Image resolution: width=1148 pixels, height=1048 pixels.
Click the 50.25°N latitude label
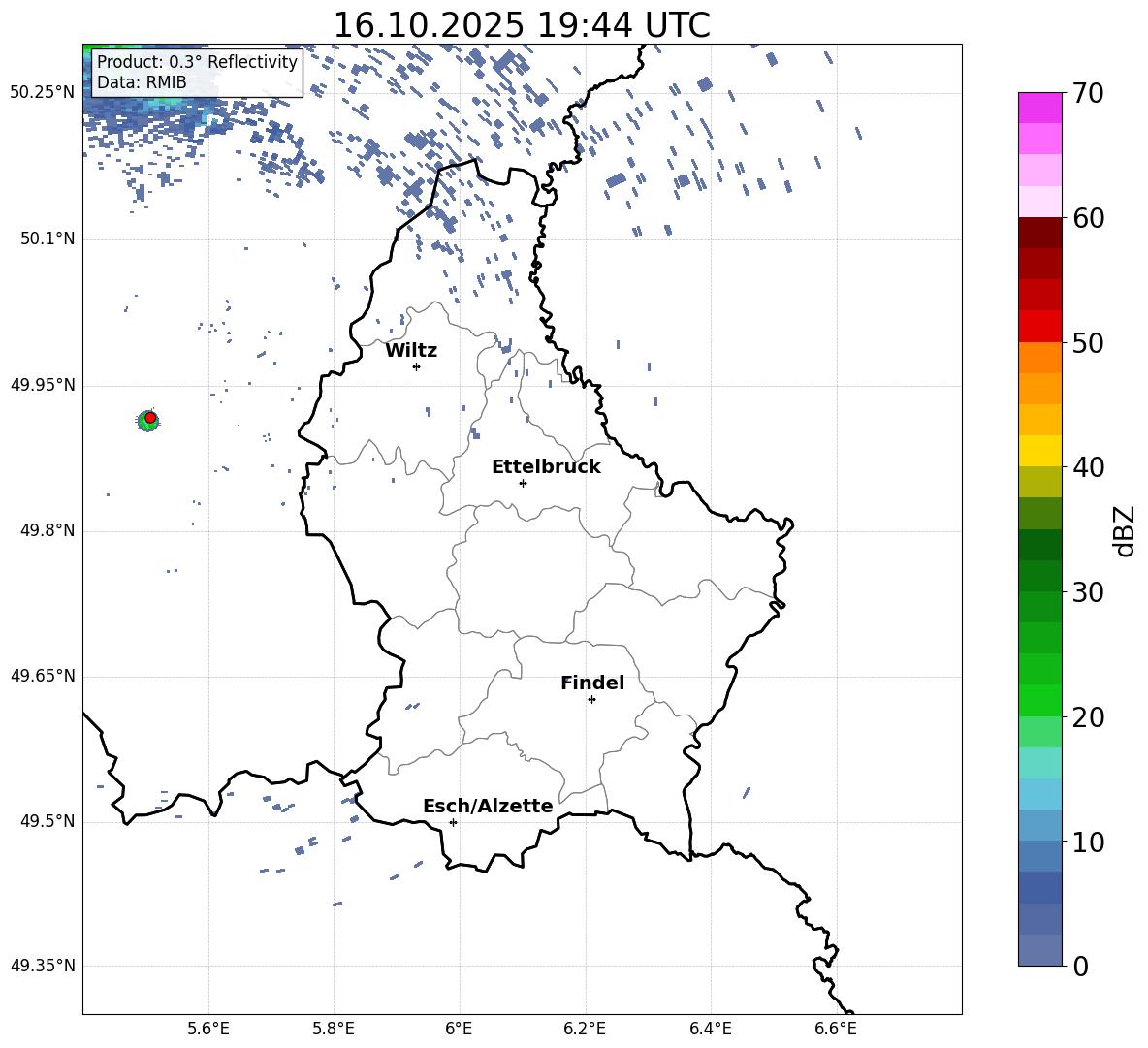coord(43,93)
